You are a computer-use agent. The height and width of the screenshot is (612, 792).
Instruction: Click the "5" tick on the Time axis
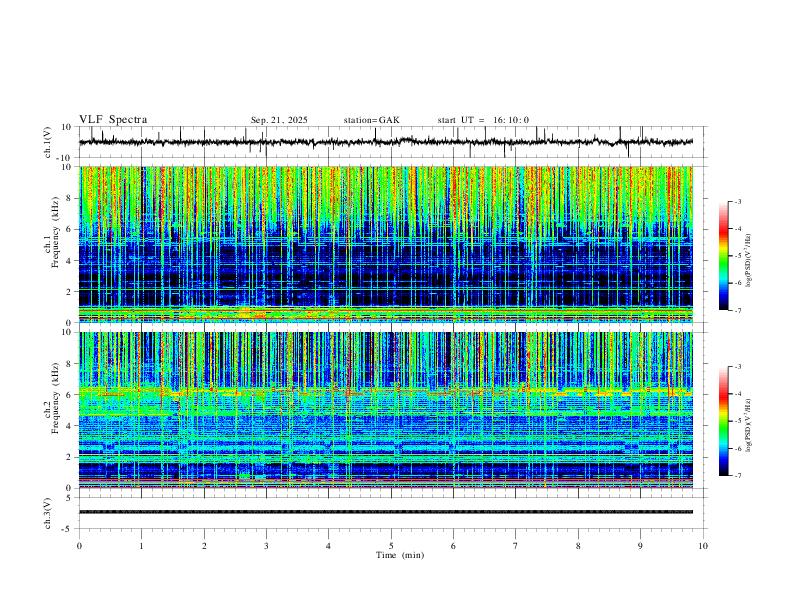(391, 546)
